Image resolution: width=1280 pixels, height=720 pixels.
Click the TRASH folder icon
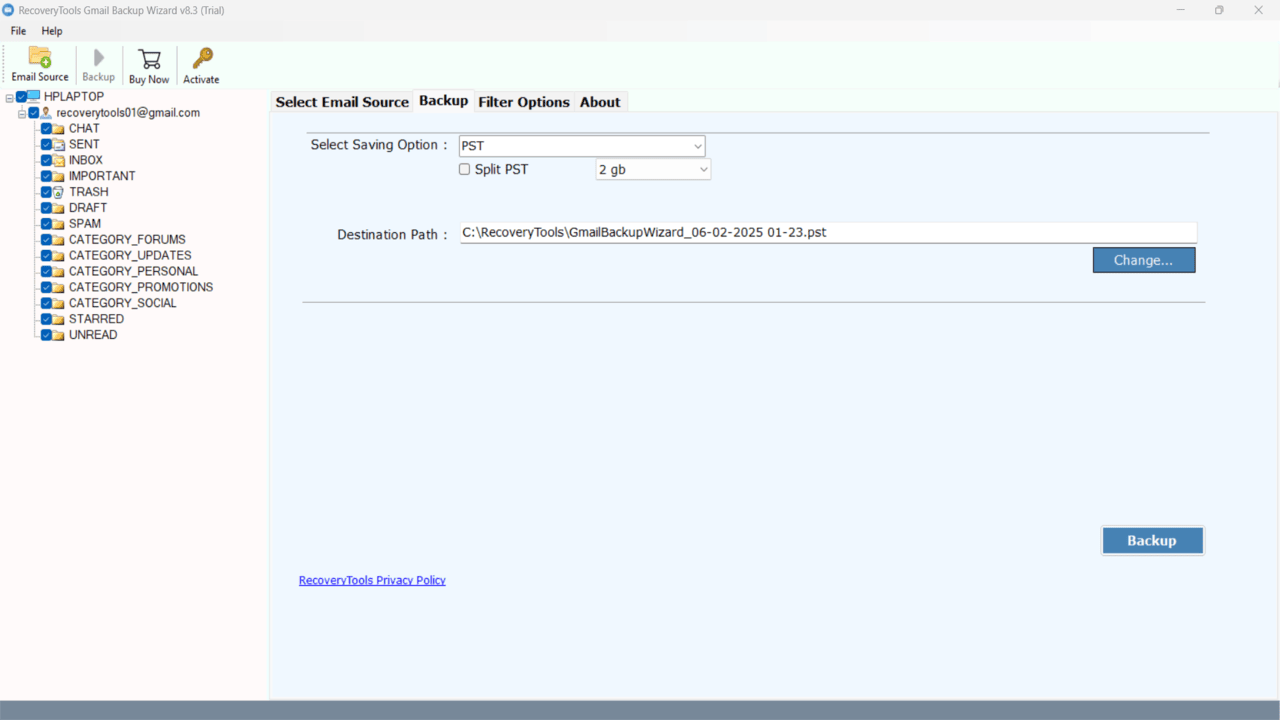click(59, 192)
